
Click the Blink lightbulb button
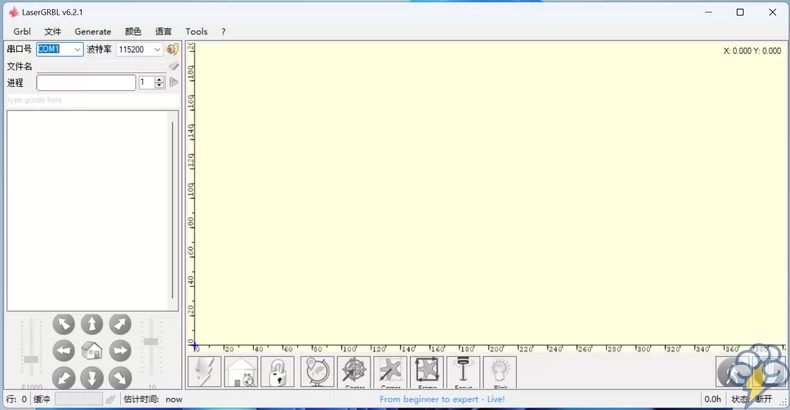500,372
